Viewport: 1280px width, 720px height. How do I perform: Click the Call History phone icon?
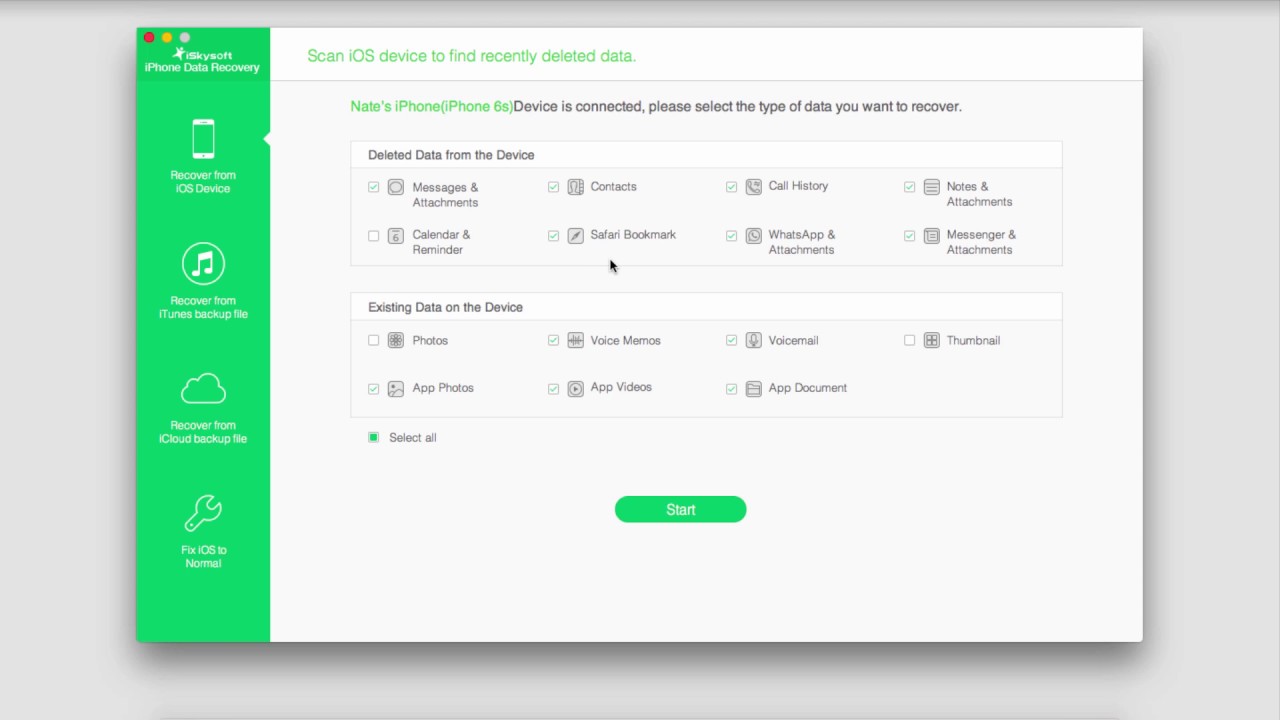(753, 186)
